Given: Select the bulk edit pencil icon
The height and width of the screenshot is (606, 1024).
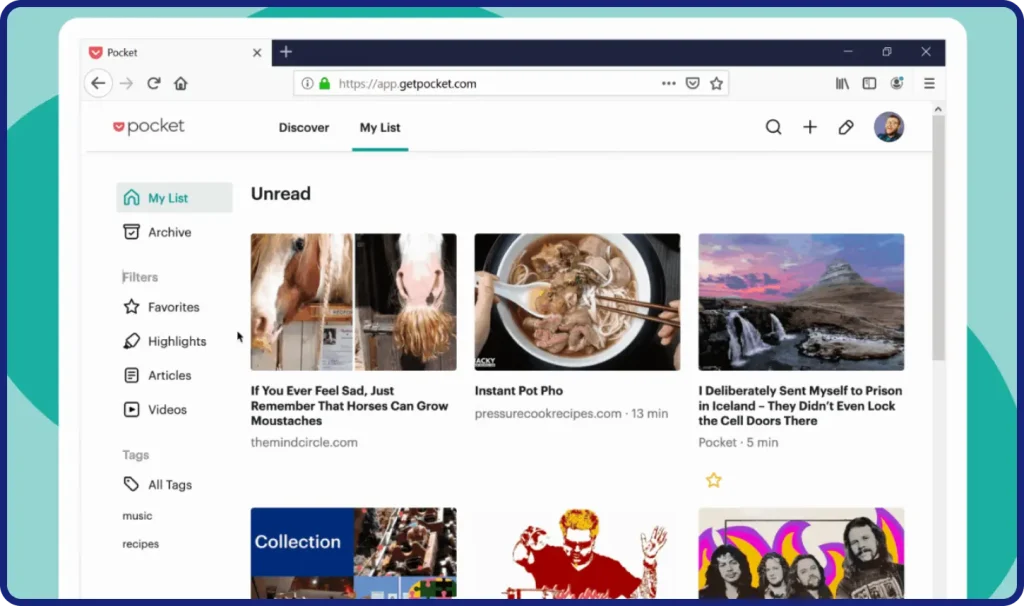Looking at the screenshot, I should 846,127.
